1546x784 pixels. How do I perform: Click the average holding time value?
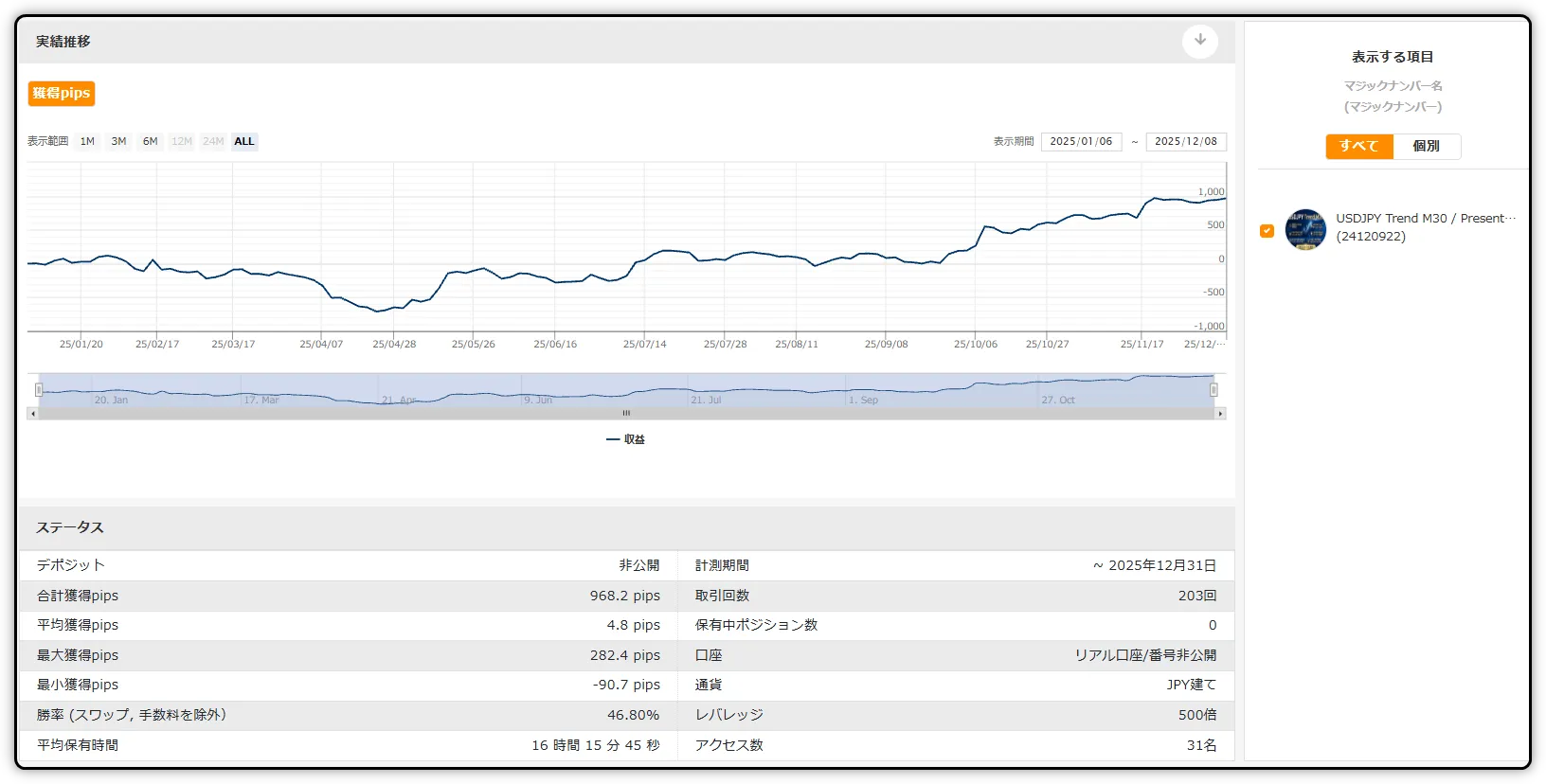click(x=596, y=745)
